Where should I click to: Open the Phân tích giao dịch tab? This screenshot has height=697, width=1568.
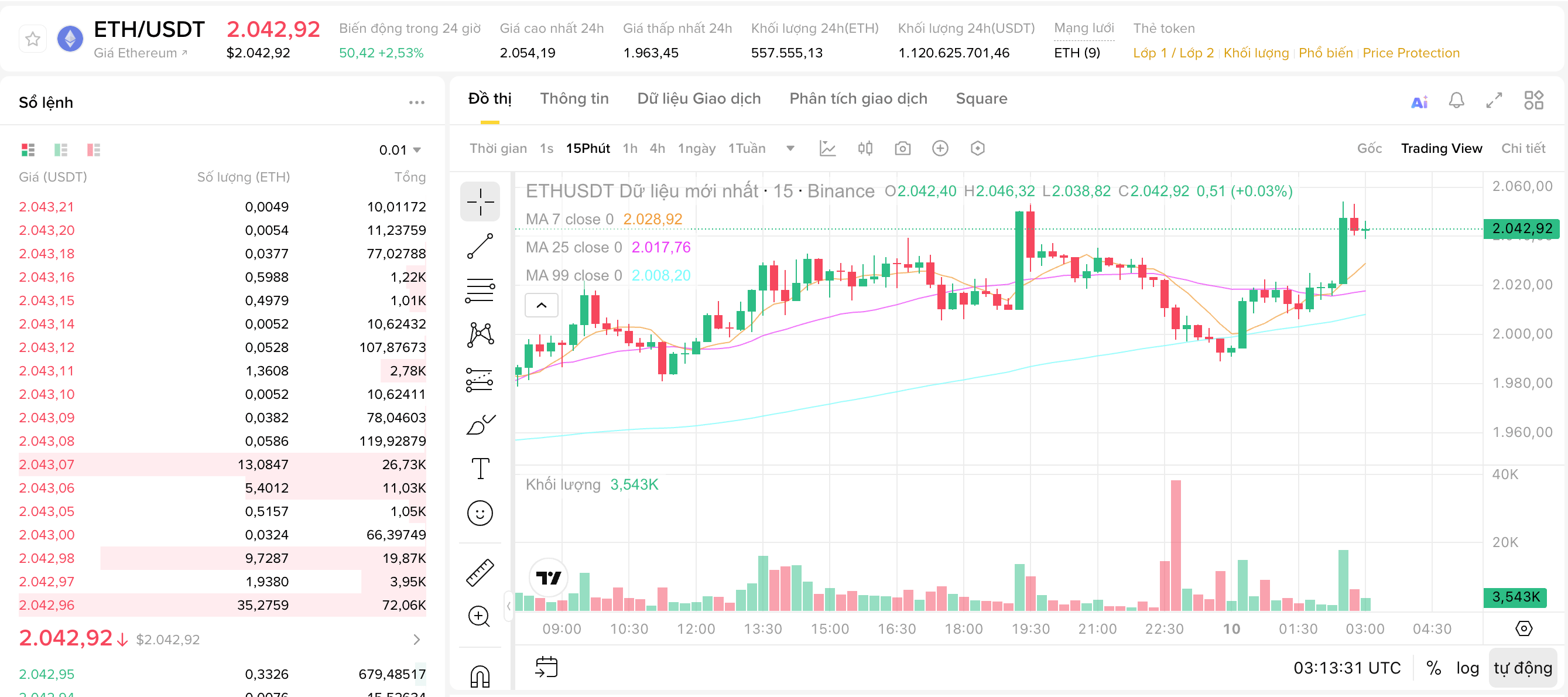pos(858,98)
